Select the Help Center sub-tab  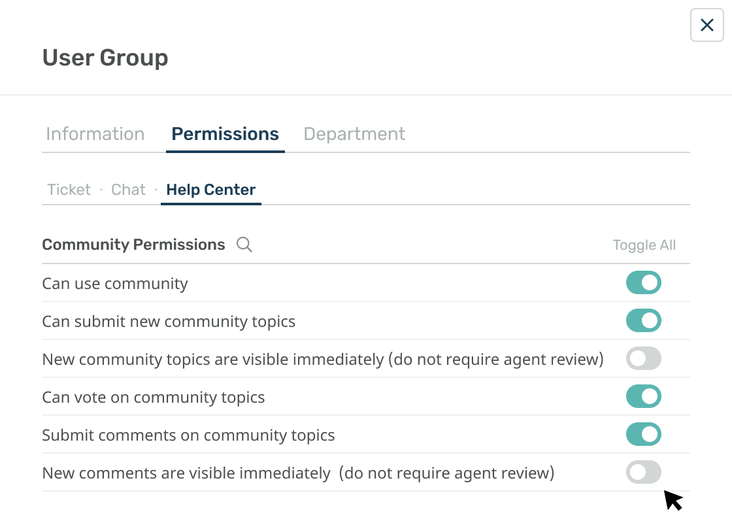211,190
